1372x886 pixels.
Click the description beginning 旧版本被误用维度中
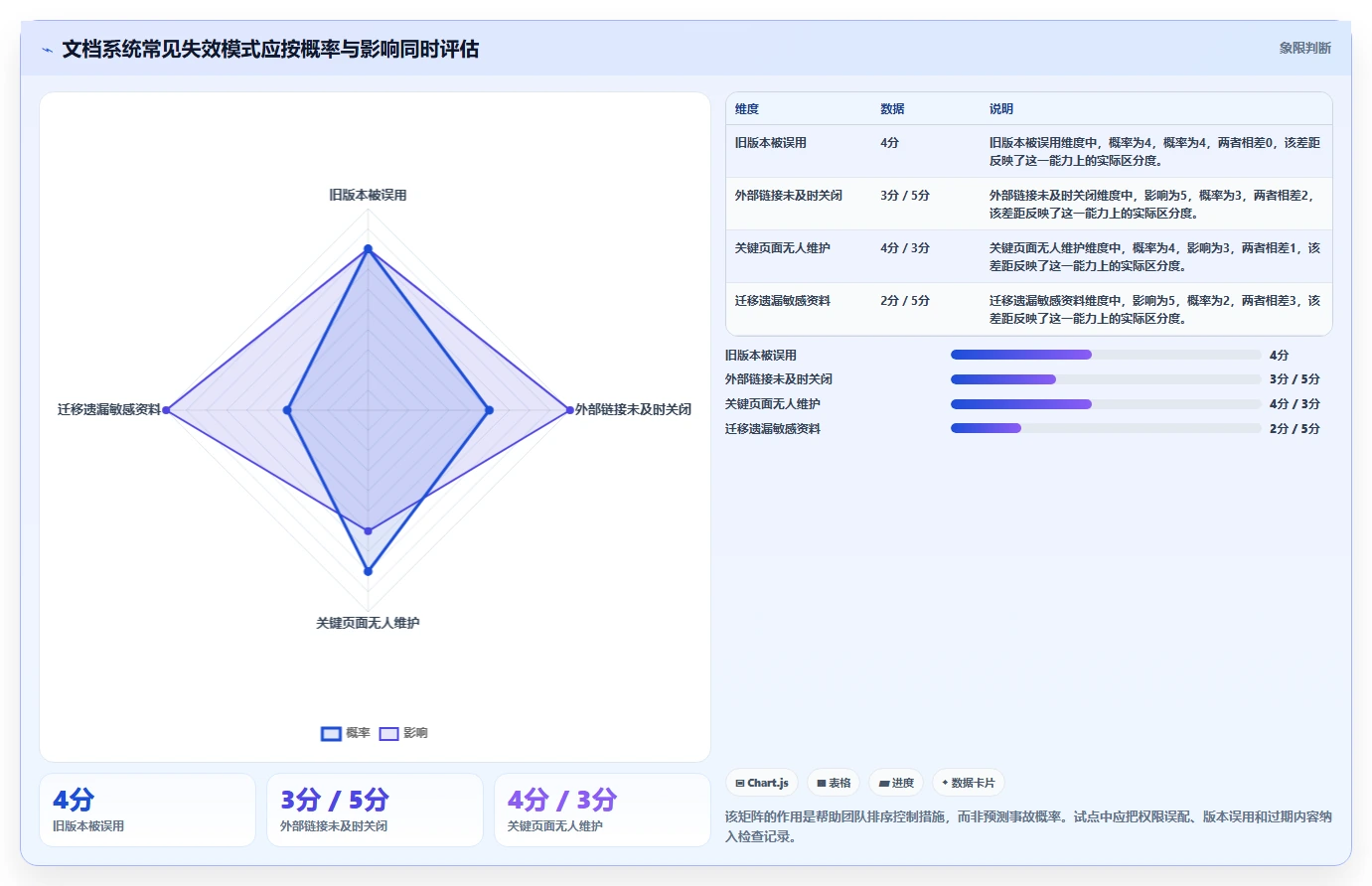pyautogui.click(x=1154, y=152)
